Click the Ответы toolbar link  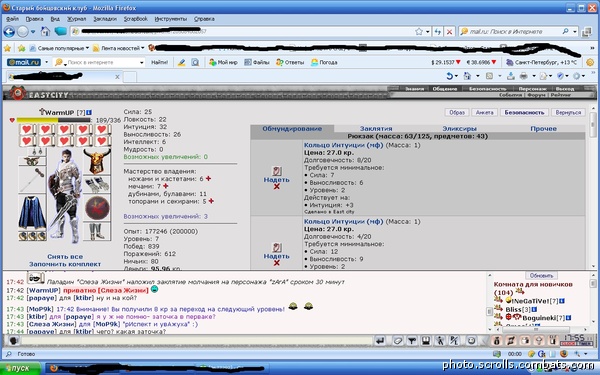coord(290,62)
